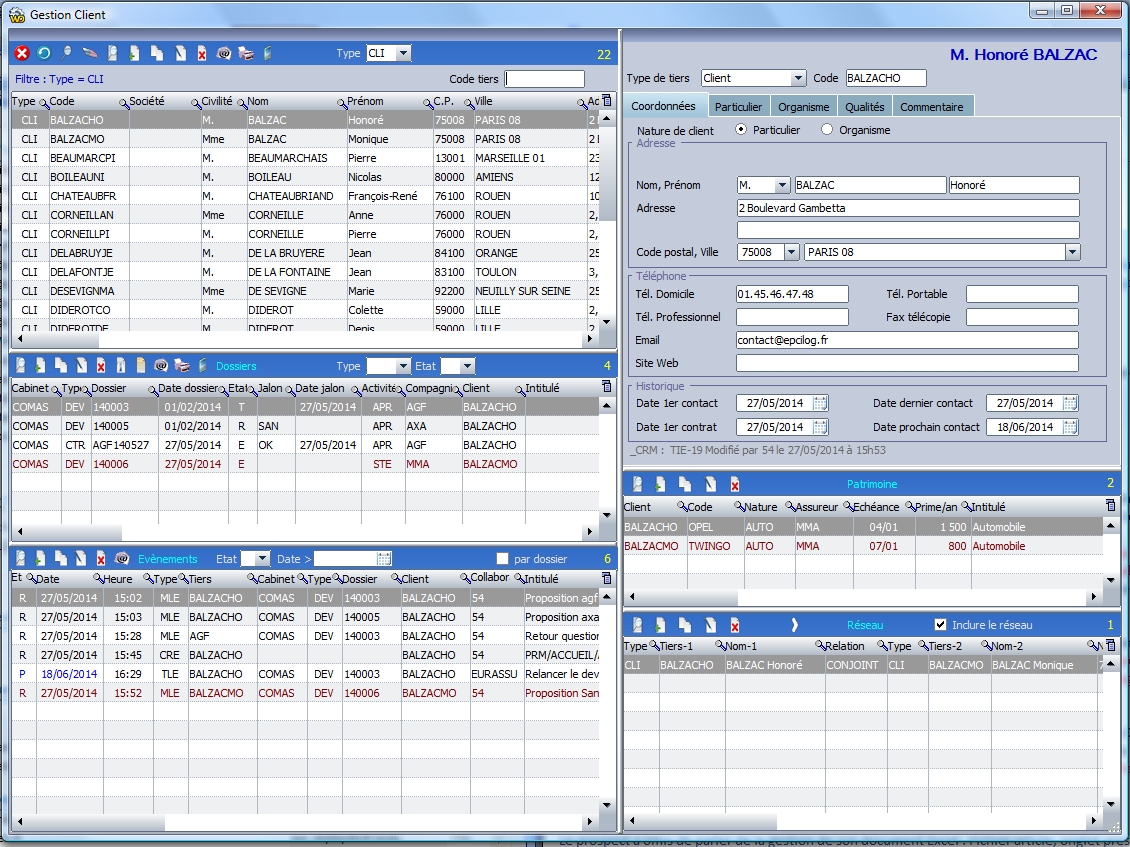The width and height of the screenshot is (1130, 847).
Task: Click the column settings icon of Patrimoine table
Action: tap(1111, 505)
